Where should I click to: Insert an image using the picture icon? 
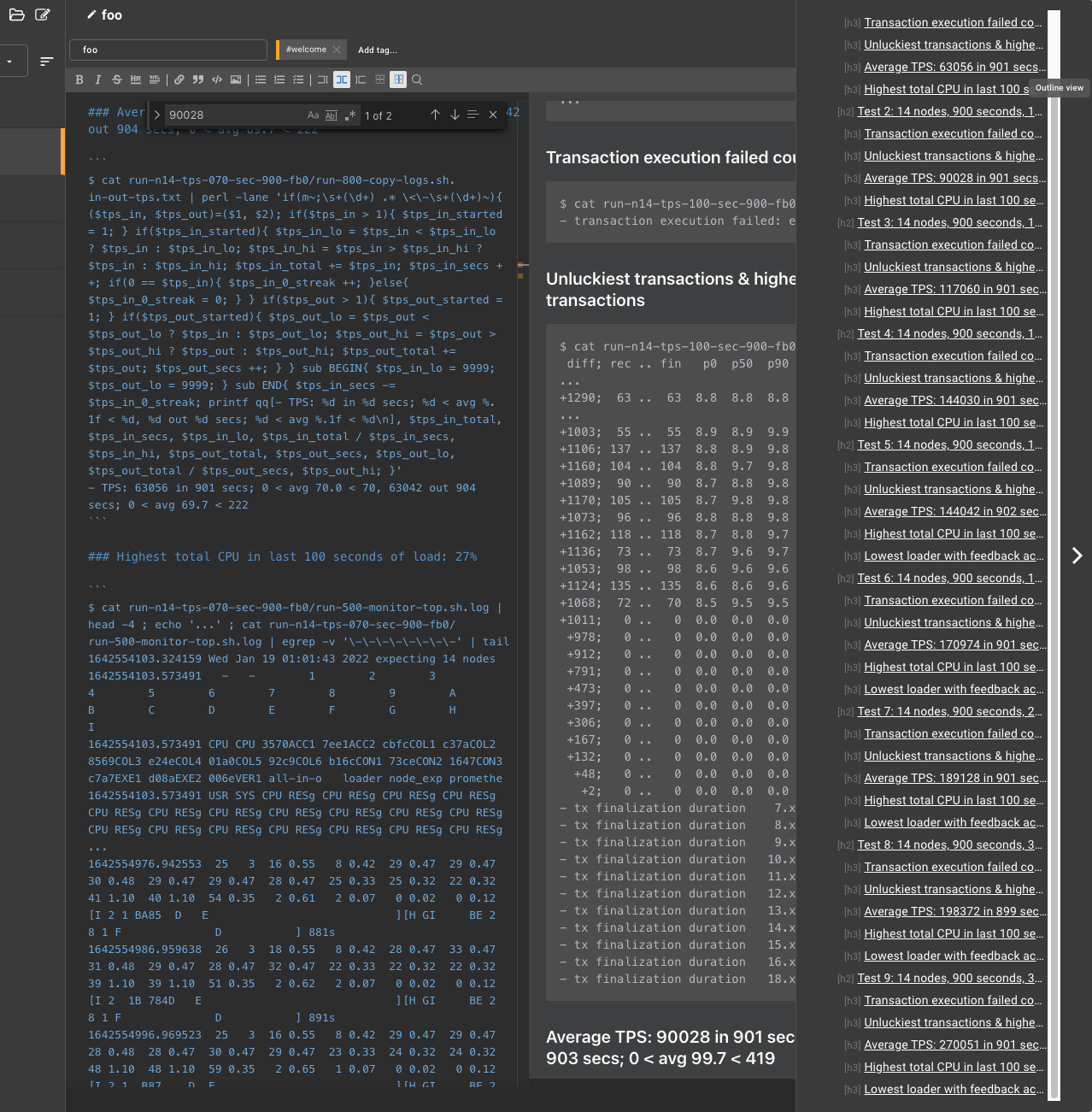coord(236,79)
